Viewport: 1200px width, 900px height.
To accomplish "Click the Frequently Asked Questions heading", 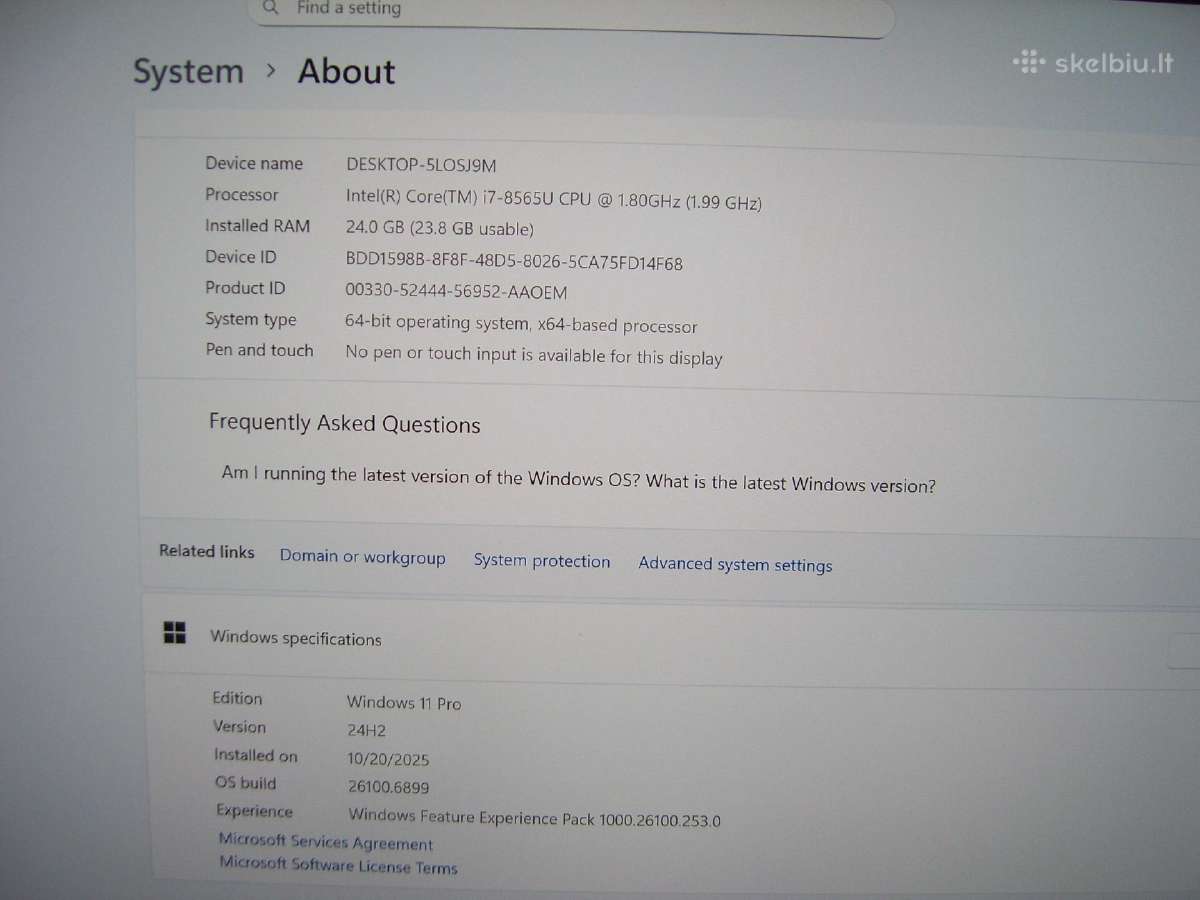I will click(344, 423).
